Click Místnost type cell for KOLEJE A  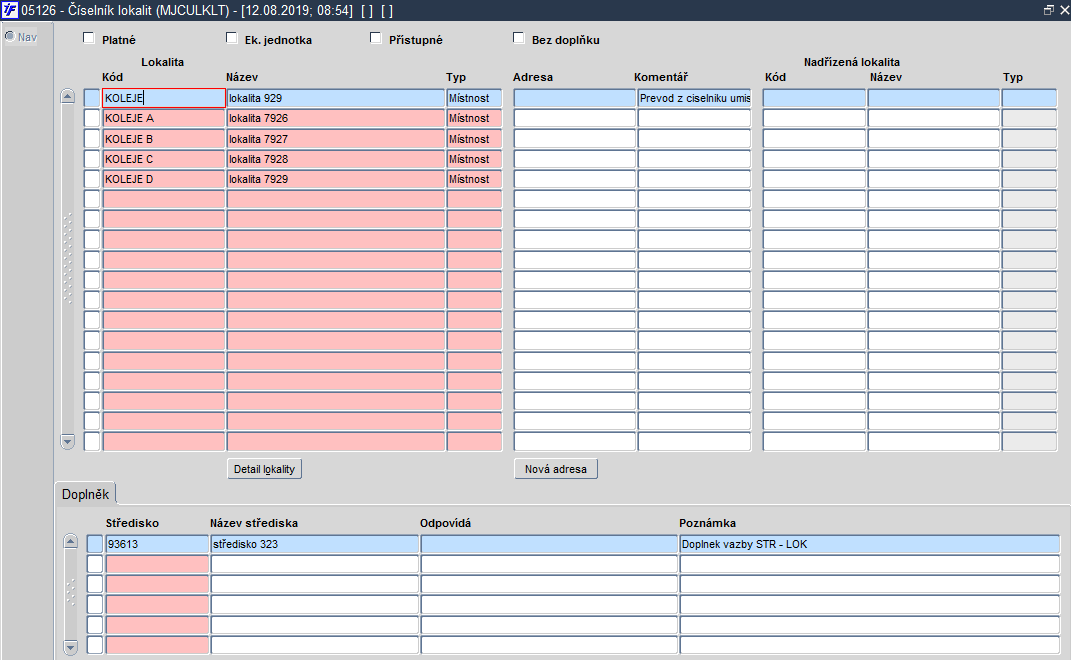pos(474,118)
